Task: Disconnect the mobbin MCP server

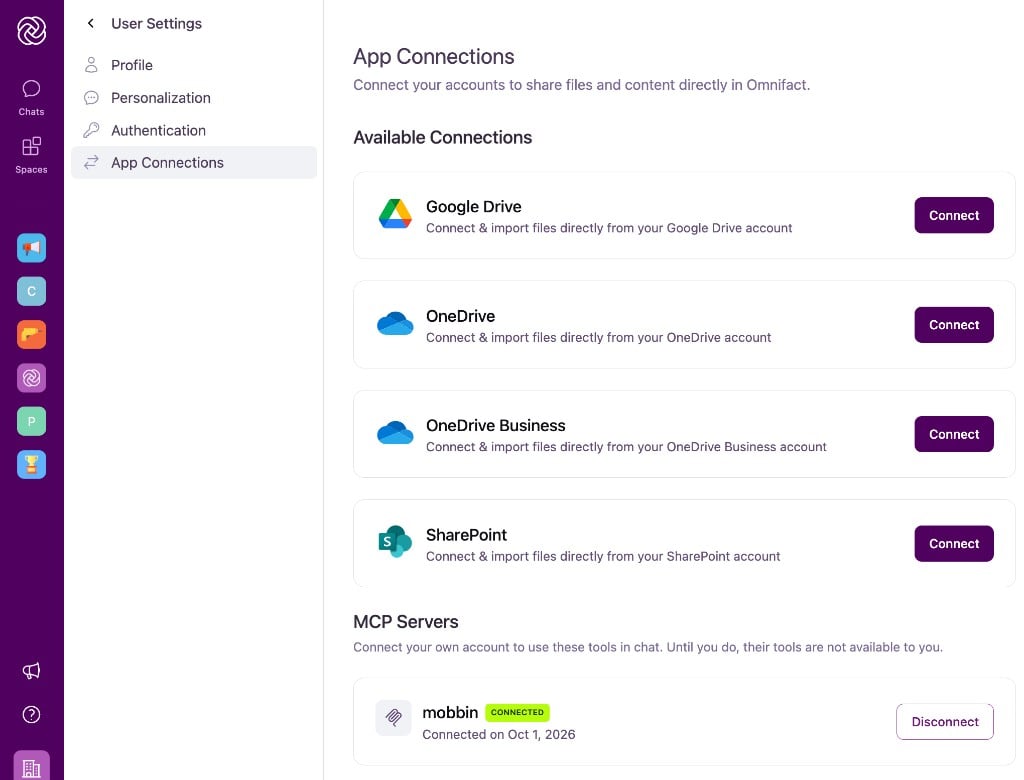Action: pos(944,722)
